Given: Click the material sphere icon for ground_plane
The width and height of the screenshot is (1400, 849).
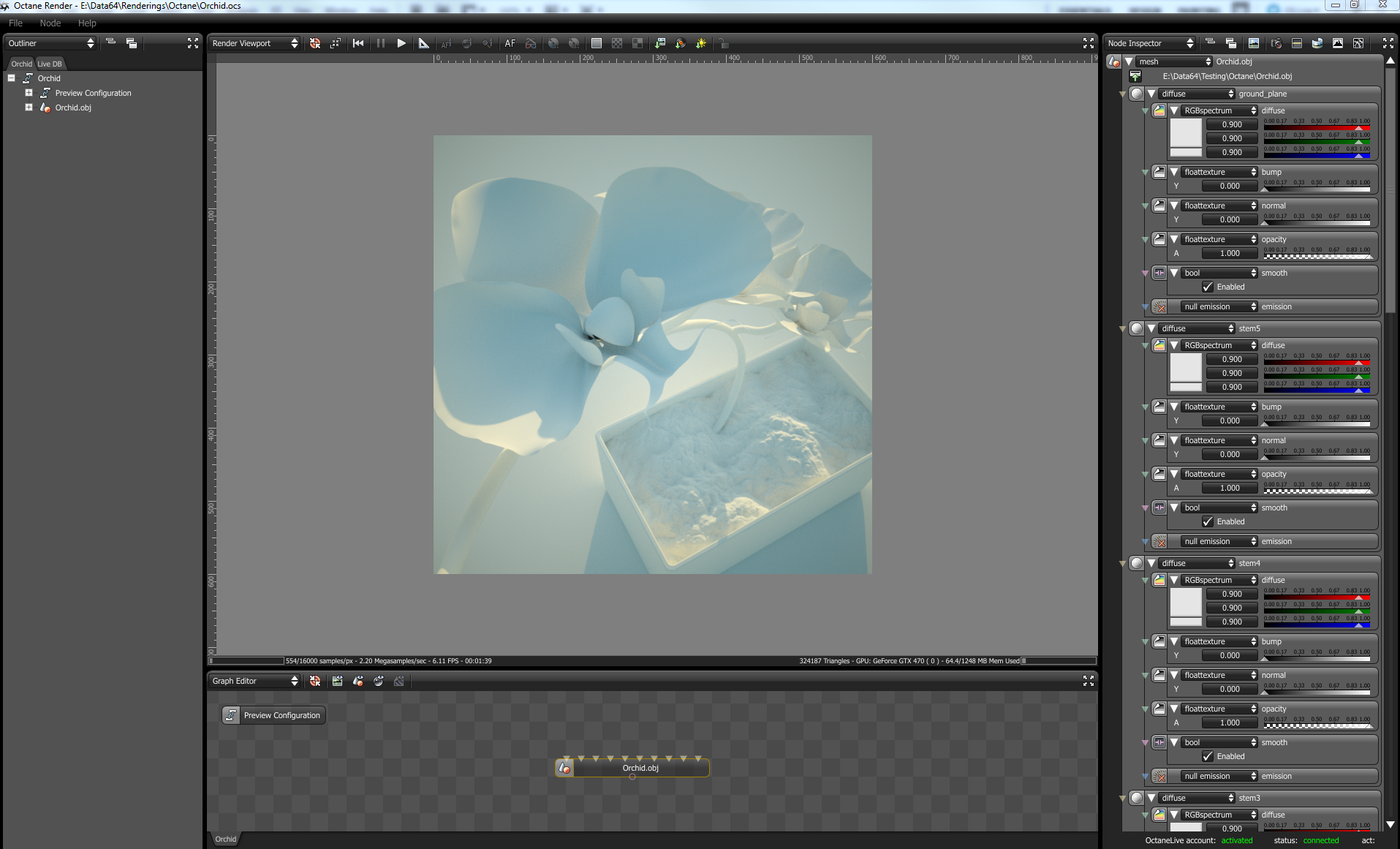Looking at the screenshot, I should coord(1136,94).
